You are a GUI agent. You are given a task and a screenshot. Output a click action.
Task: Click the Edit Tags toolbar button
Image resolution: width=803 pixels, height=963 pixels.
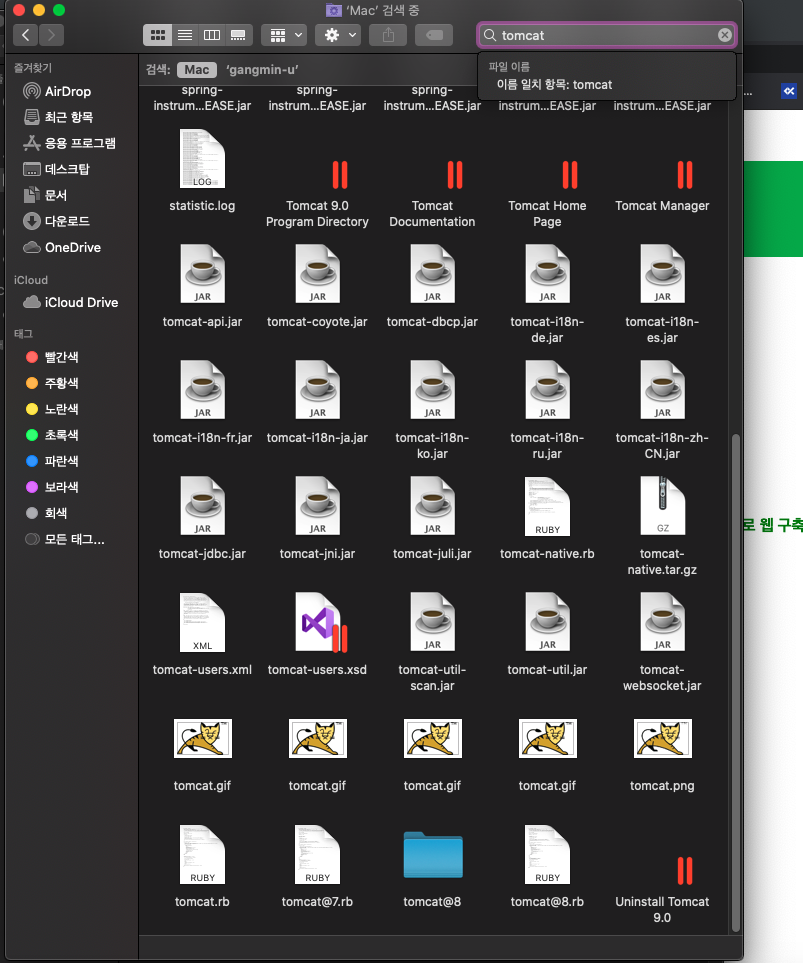[x=434, y=35]
